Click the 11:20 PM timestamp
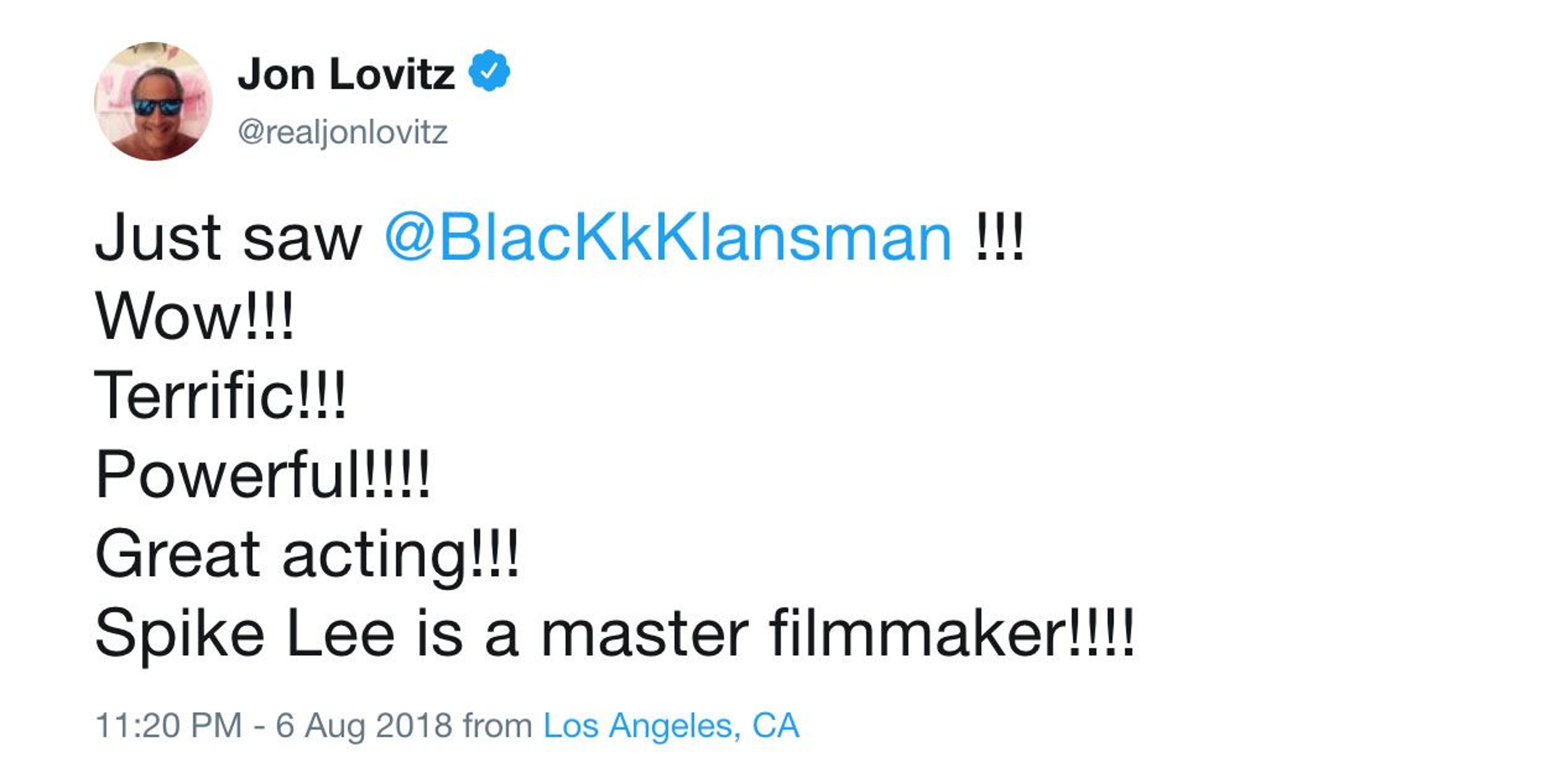This screenshot has height=773, width=1568. 169,725
